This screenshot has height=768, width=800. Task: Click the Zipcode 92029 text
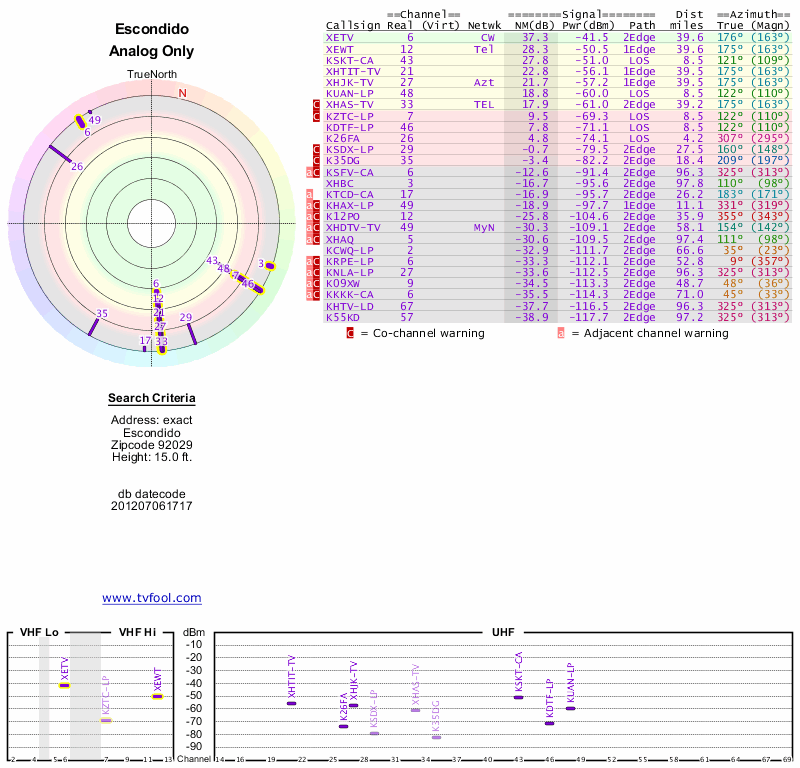pyautogui.click(x=152, y=445)
